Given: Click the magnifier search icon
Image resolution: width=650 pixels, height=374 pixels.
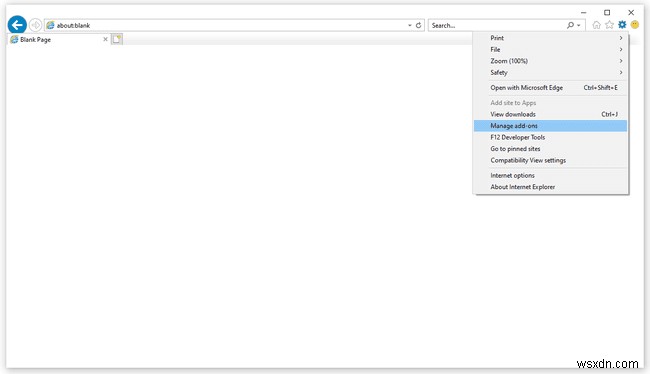Looking at the screenshot, I should click(570, 25).
